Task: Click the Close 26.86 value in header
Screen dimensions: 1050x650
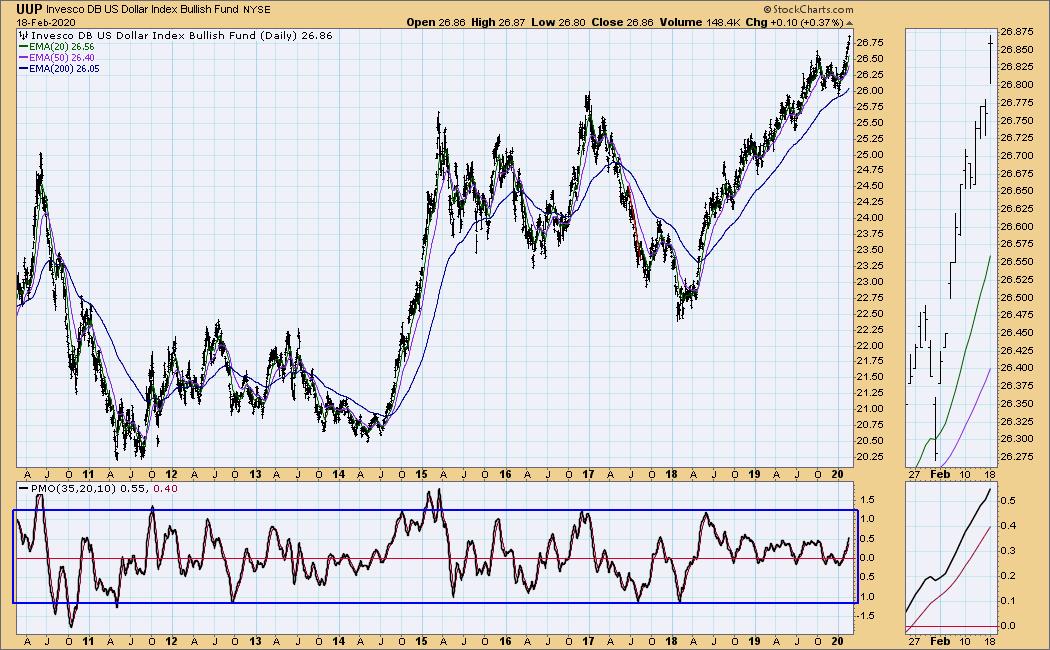Action: coord(623,22)
